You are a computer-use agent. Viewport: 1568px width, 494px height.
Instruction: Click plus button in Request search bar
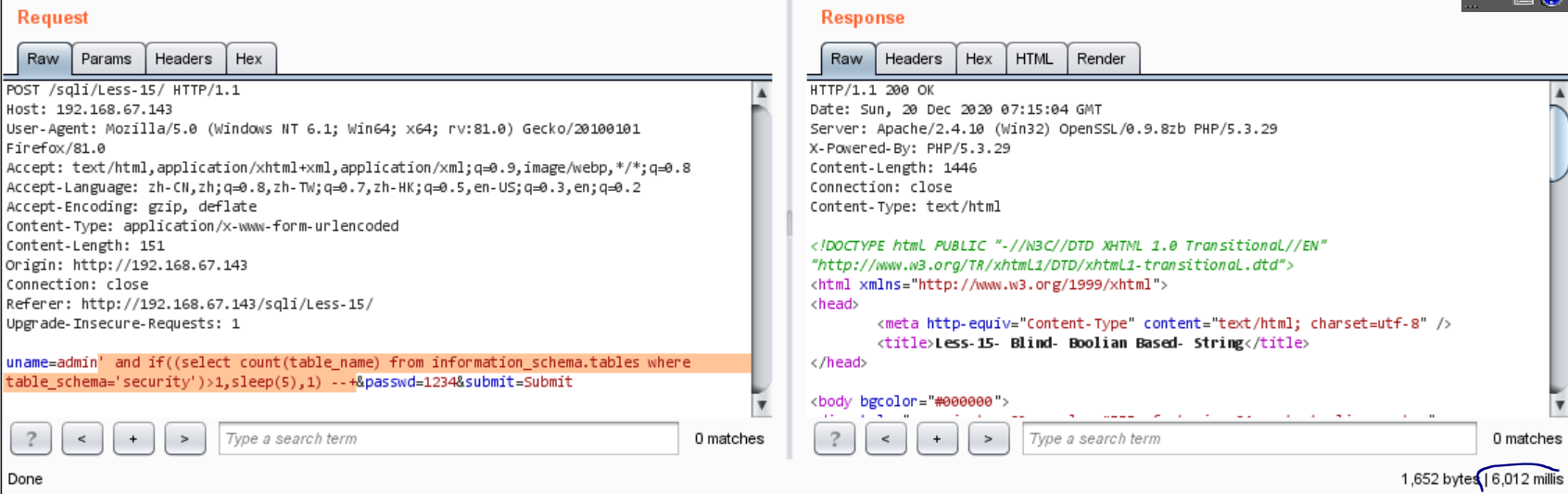(x=133, y=438)
